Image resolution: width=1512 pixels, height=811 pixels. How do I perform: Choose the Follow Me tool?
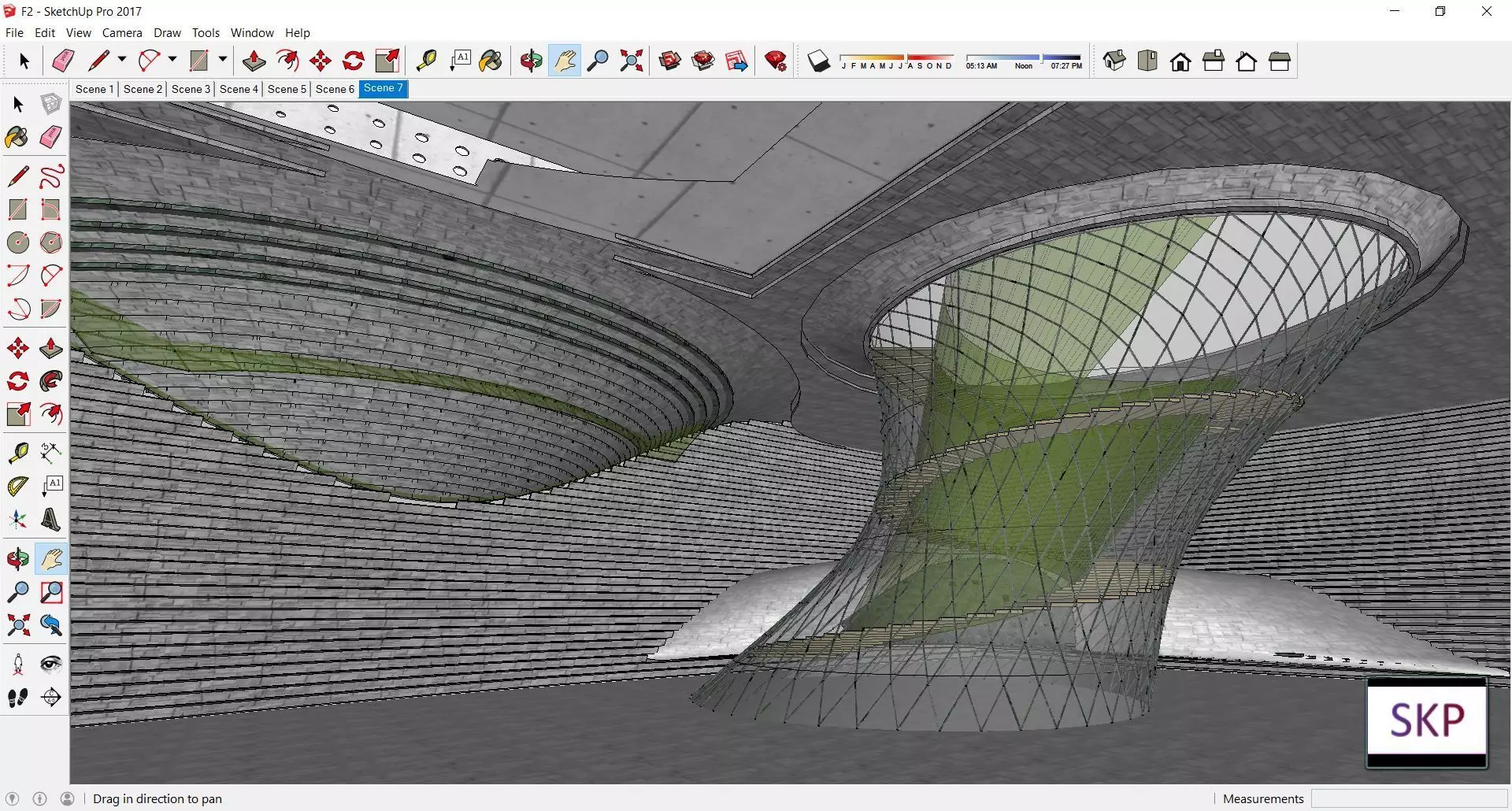point(51,381)
